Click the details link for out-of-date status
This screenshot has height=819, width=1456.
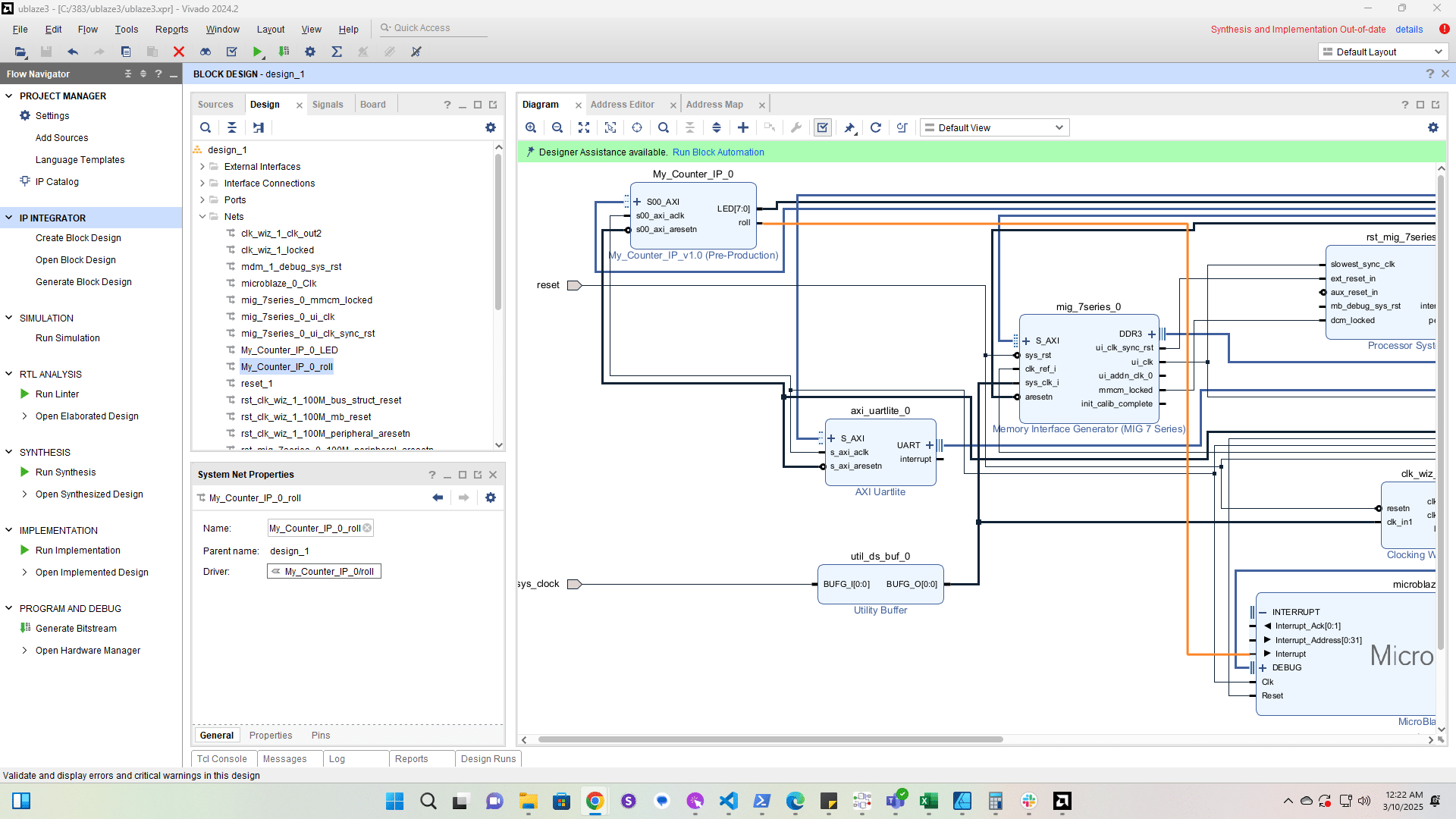1409,30
